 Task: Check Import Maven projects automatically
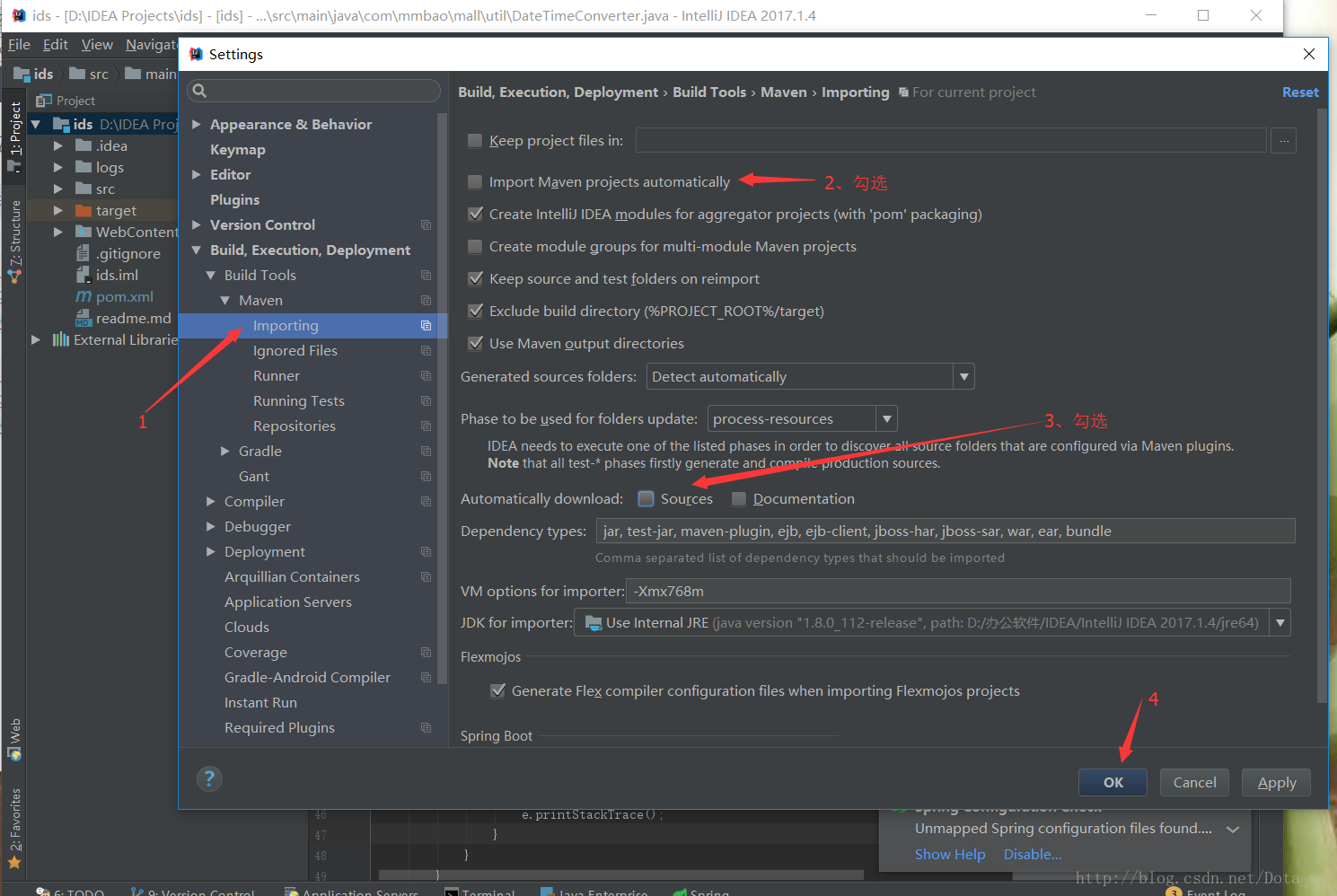pyautogui.click(x=475, y=181)
